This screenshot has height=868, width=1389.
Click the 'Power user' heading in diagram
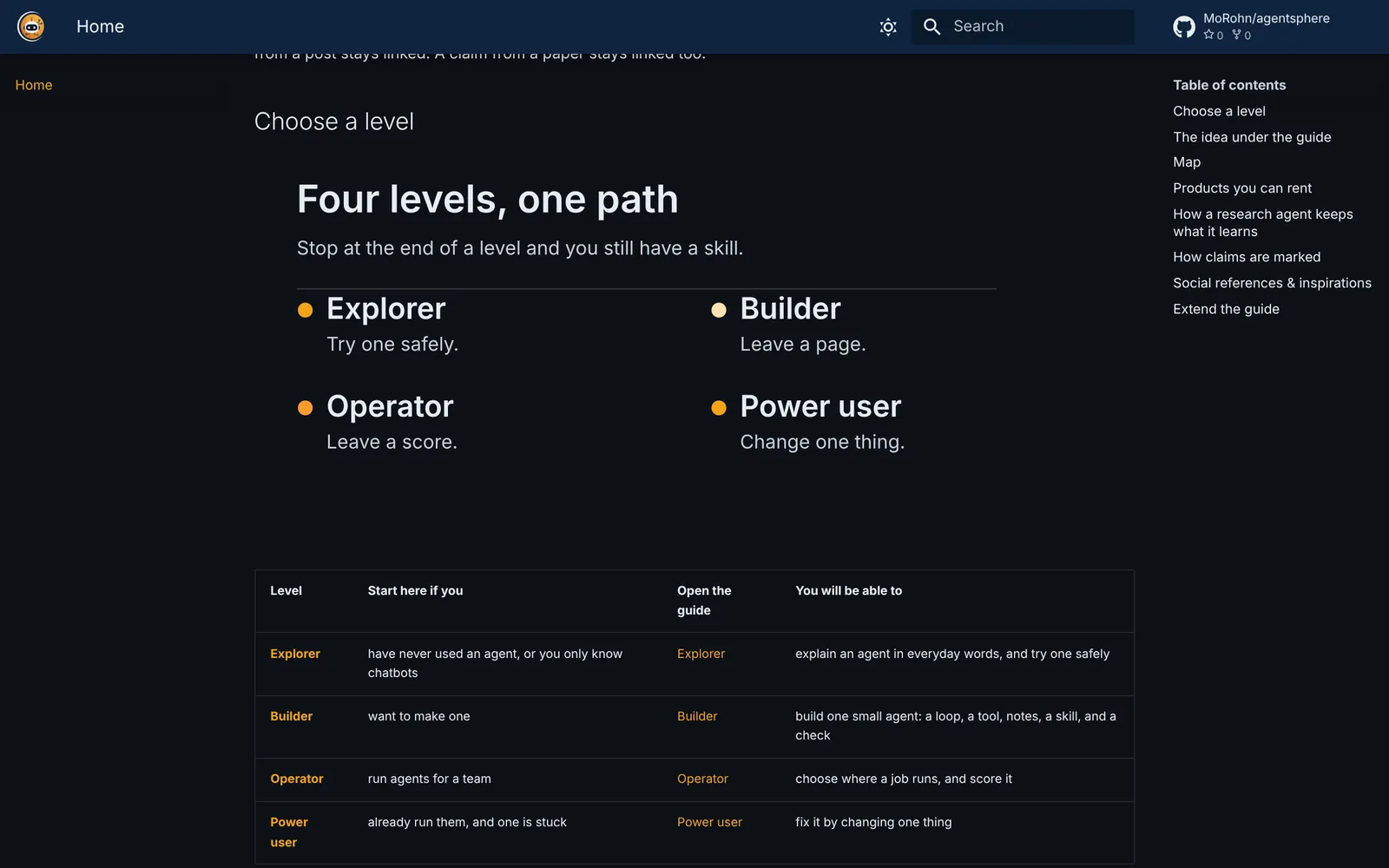point(820,407)
